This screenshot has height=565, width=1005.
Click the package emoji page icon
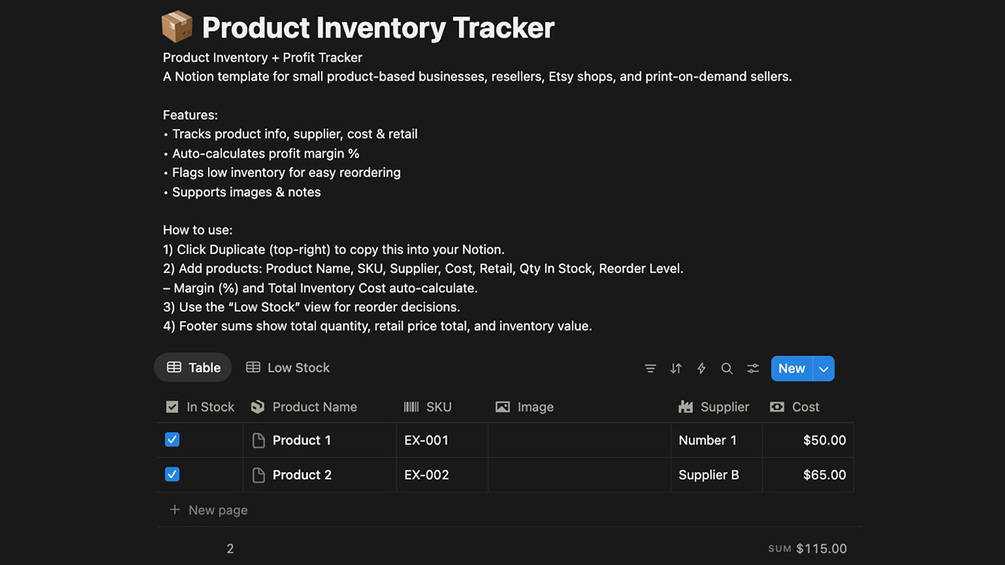point(177,27)
